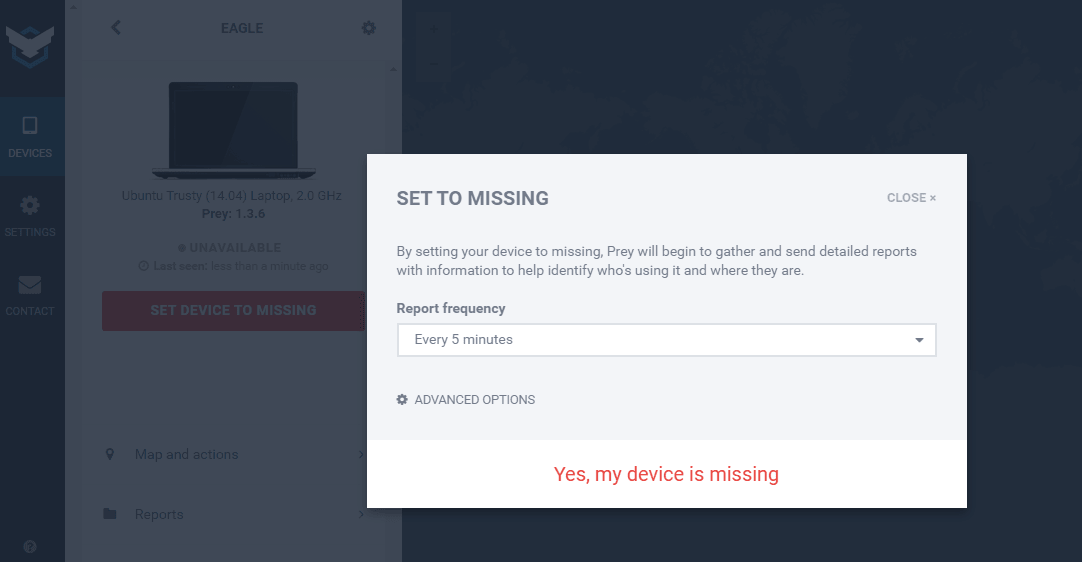Expand Advanced Options section
The image size is (1082, 562).
click(x=474, y=400)
